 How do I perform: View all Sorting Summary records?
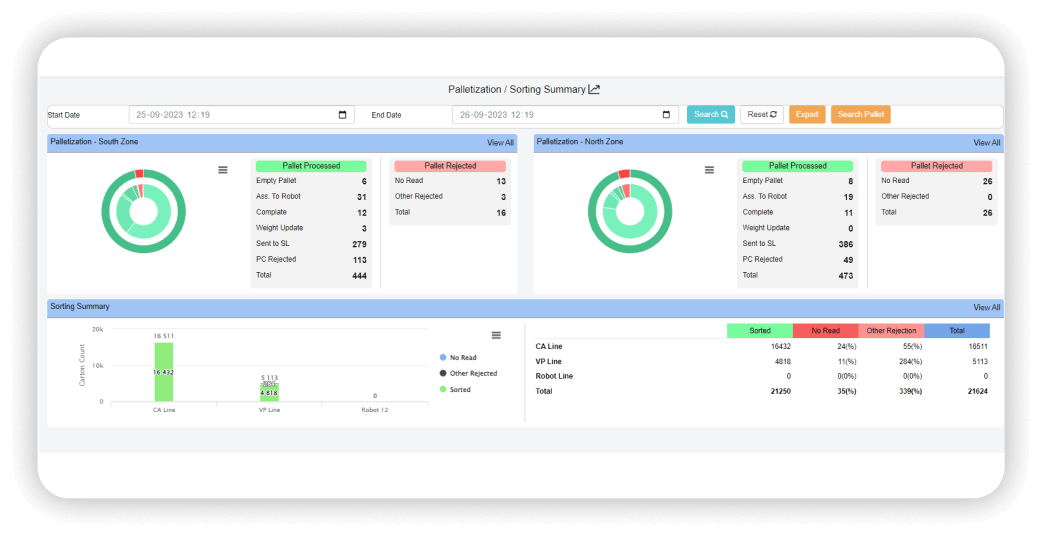click(x=986, y=308)
